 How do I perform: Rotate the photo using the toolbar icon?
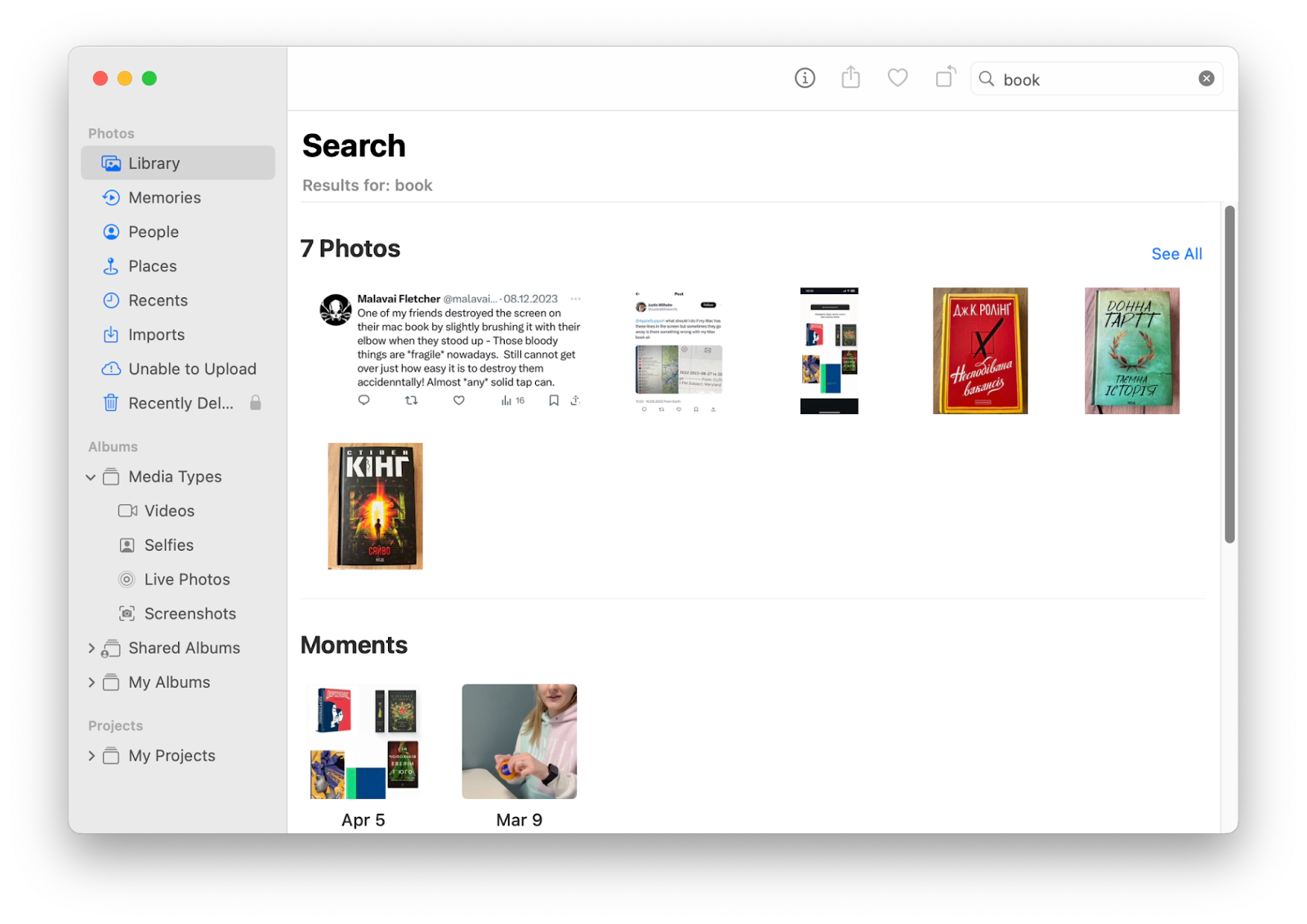[x=944, y=77]
